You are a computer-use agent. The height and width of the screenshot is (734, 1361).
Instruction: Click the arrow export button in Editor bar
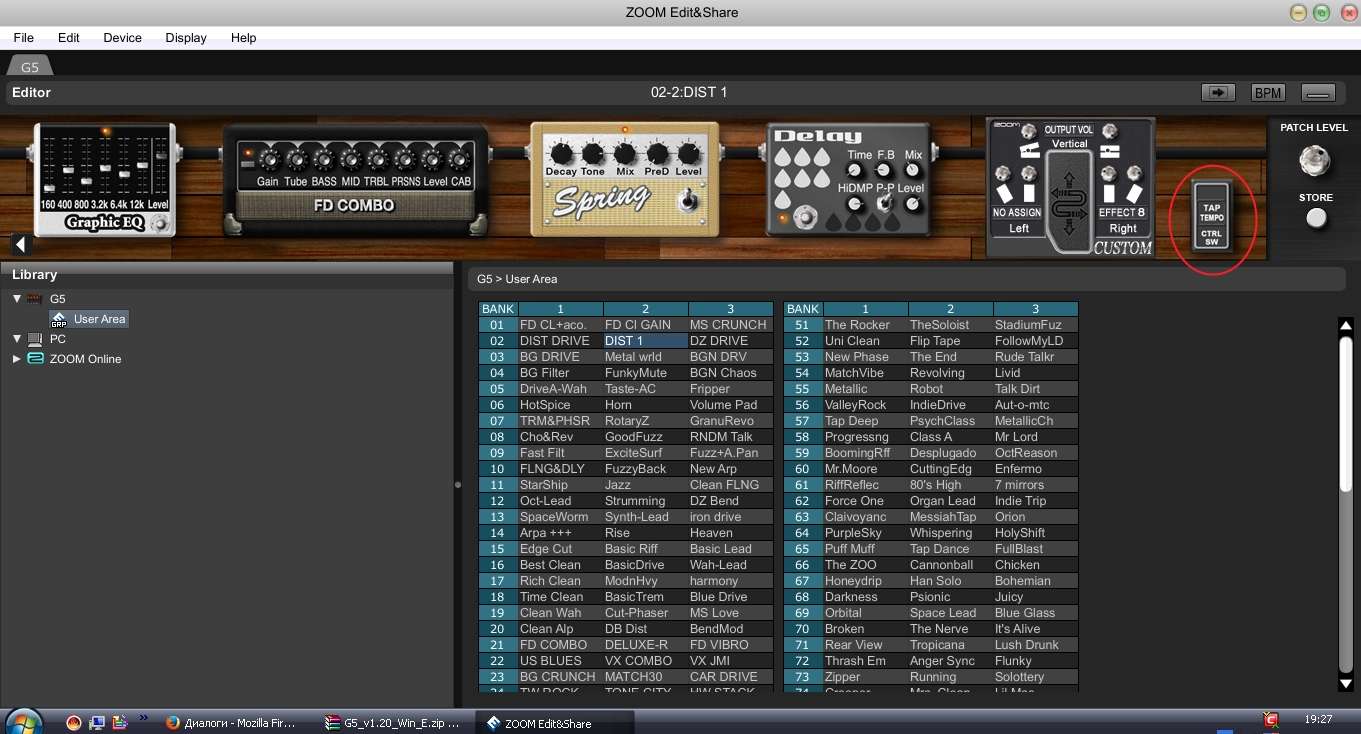coord(1218,92)
